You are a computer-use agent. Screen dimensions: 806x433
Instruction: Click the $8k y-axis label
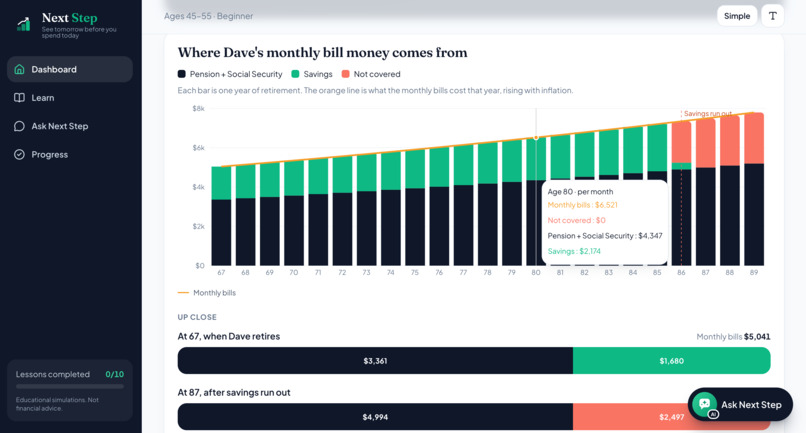pyautogui.click(x=198, y=109)
